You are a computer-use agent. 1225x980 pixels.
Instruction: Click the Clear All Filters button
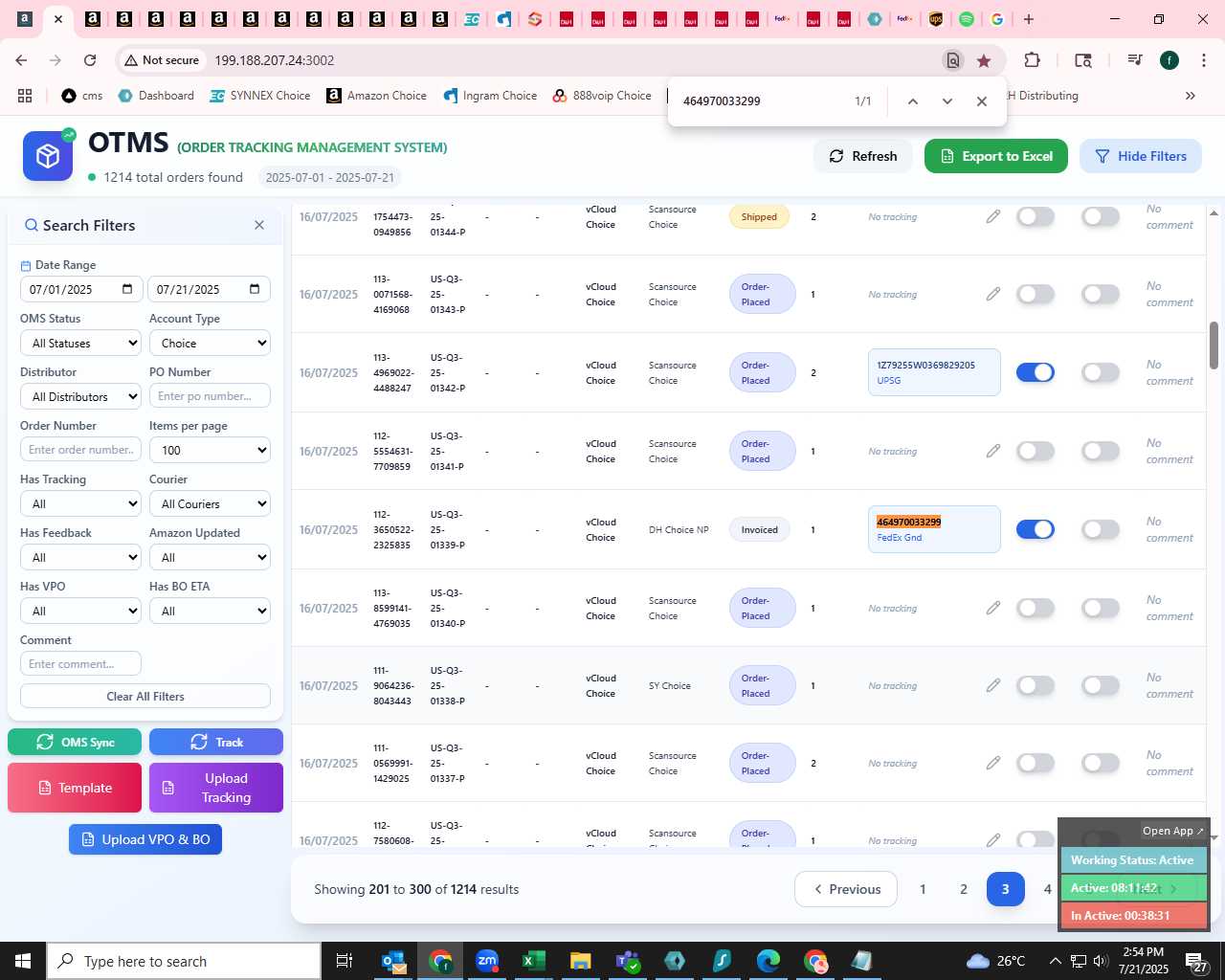click(x=145, y=696)
